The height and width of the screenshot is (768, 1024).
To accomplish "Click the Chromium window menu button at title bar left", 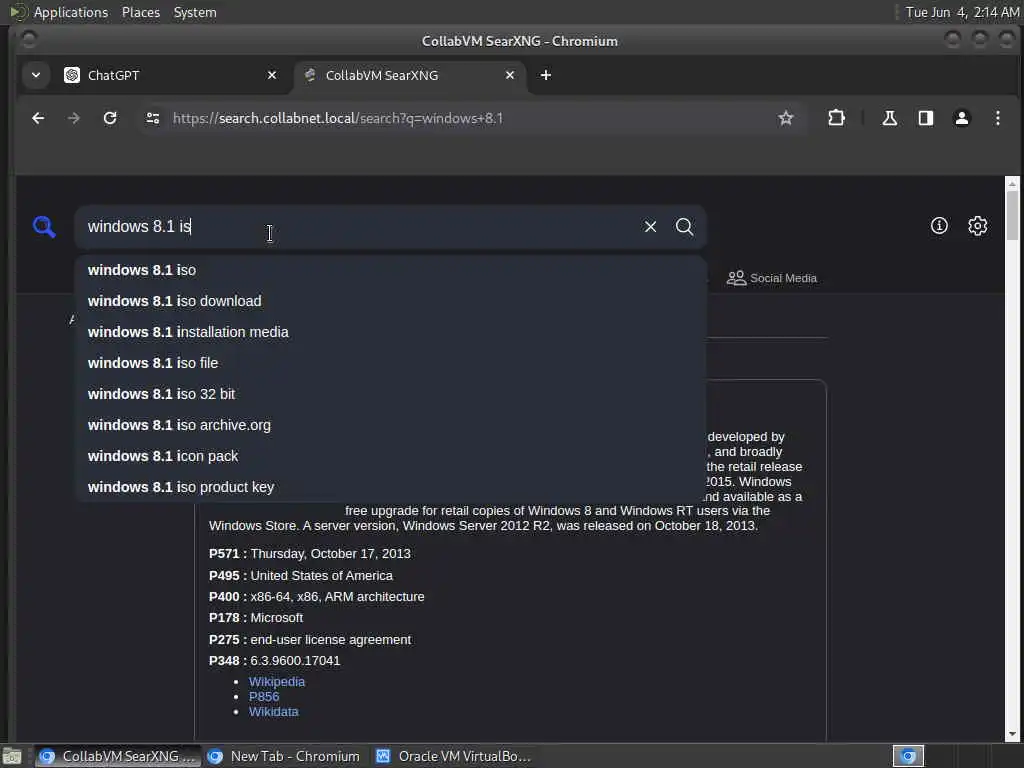I will pos(29,40).
